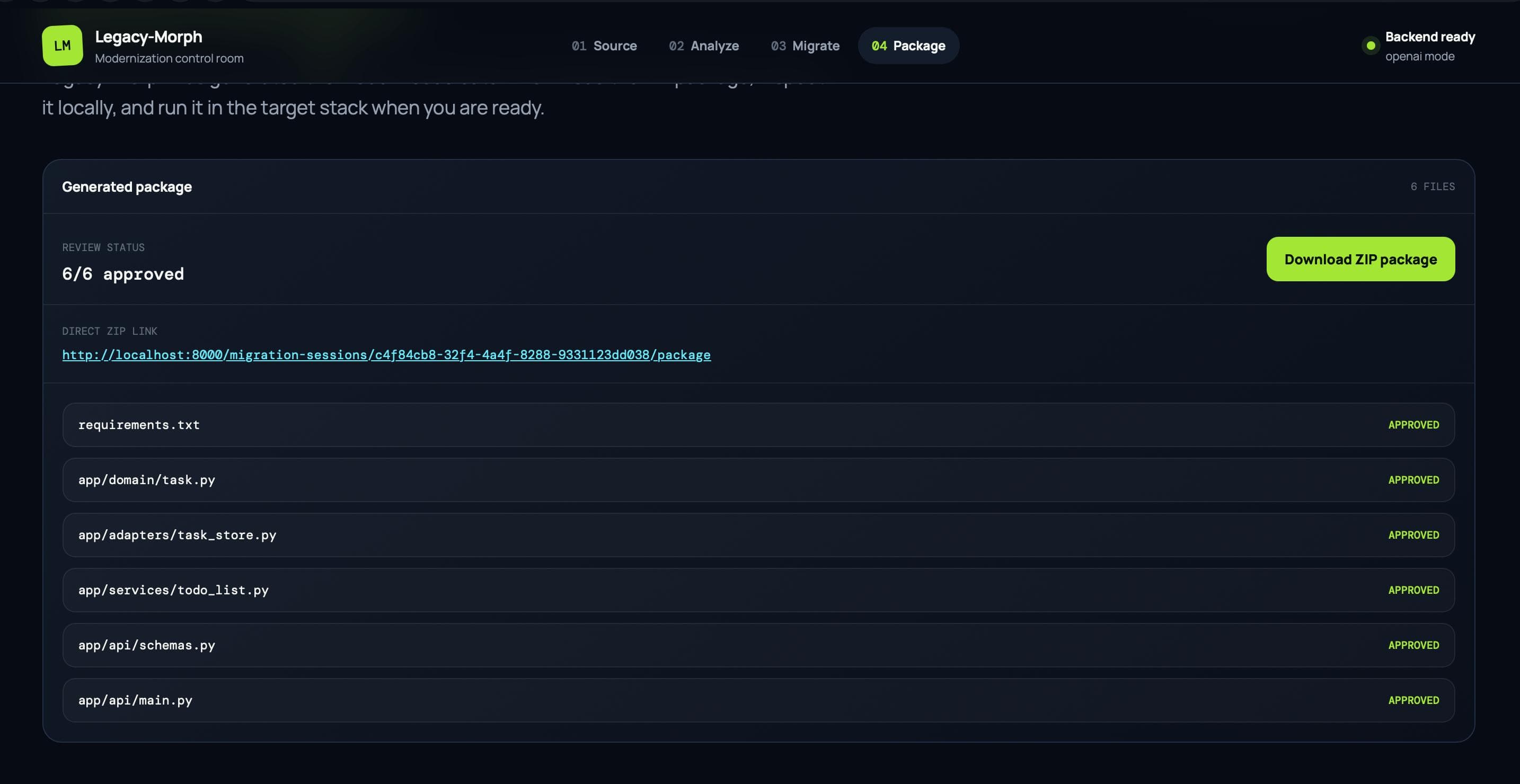The width and height of the screenshot is (1520, 784).
Task: Click the 6 FILES count label
Action: click(x=1432, y=186)
